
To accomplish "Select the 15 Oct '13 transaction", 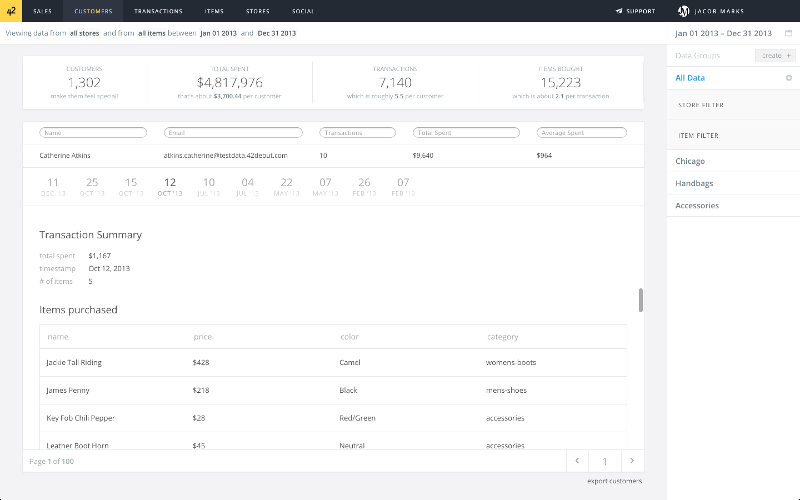I will (x=131, y=187).
